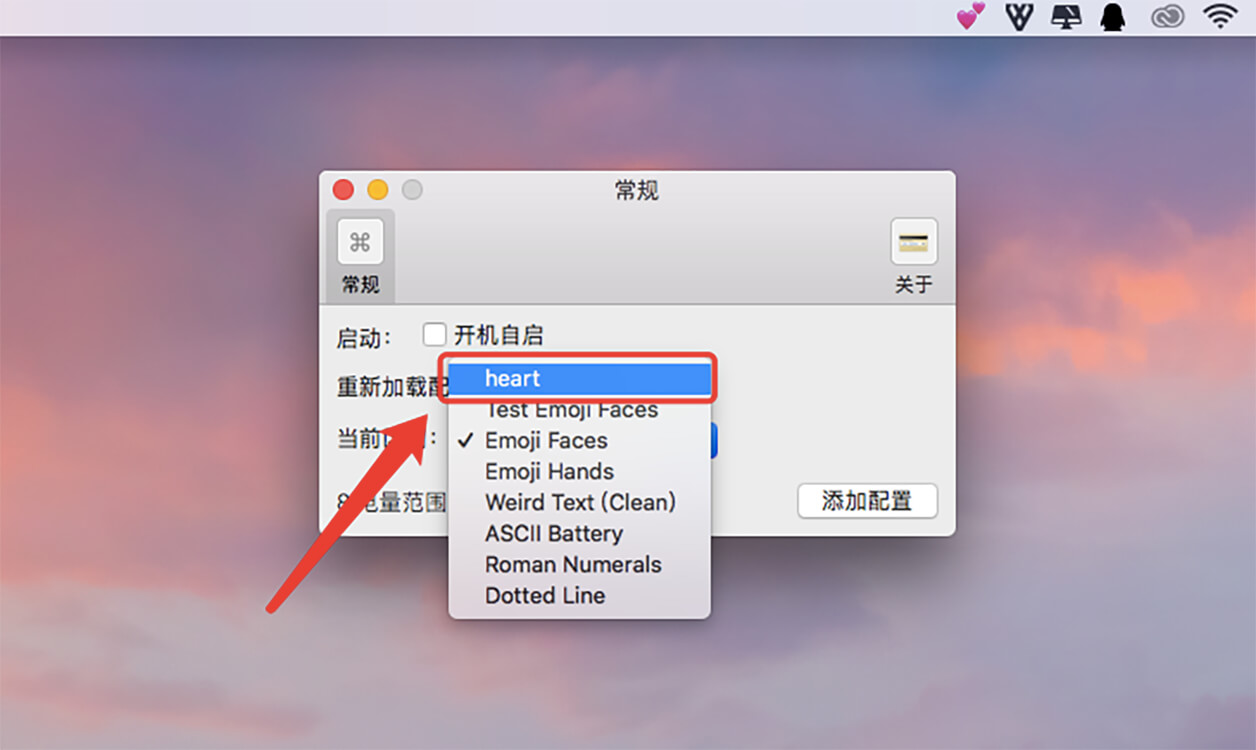Click the yellow minimize window button
This screenshot has width=1256, height=750.
(x=378, y=190)
